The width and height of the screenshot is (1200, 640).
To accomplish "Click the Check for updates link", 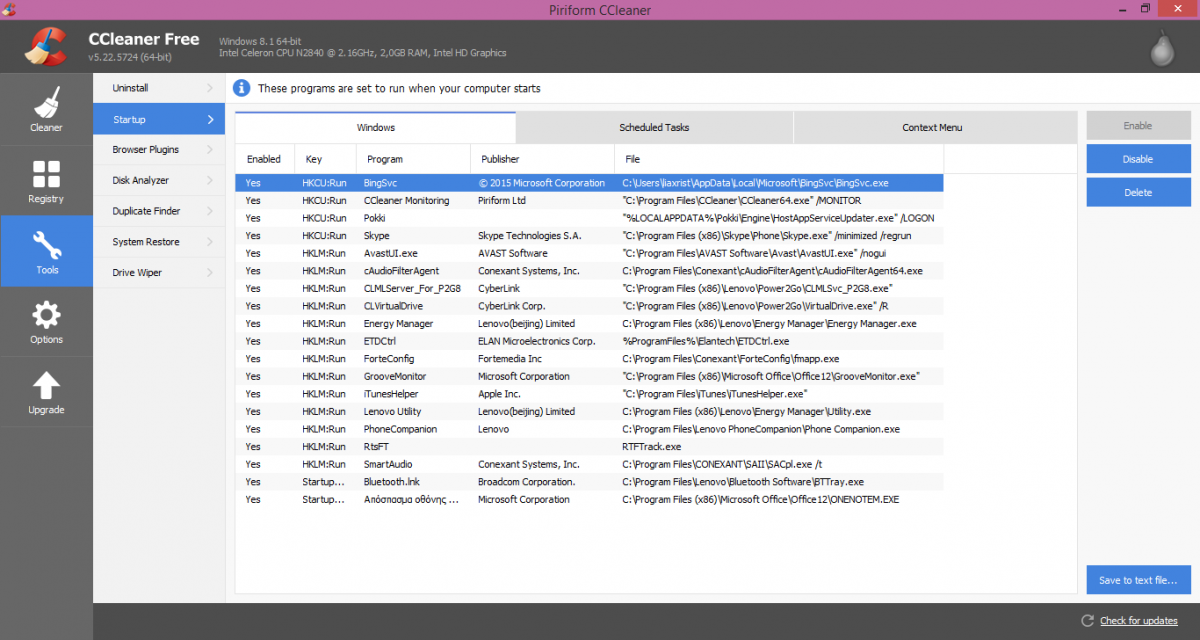I will pos(1138,621).
